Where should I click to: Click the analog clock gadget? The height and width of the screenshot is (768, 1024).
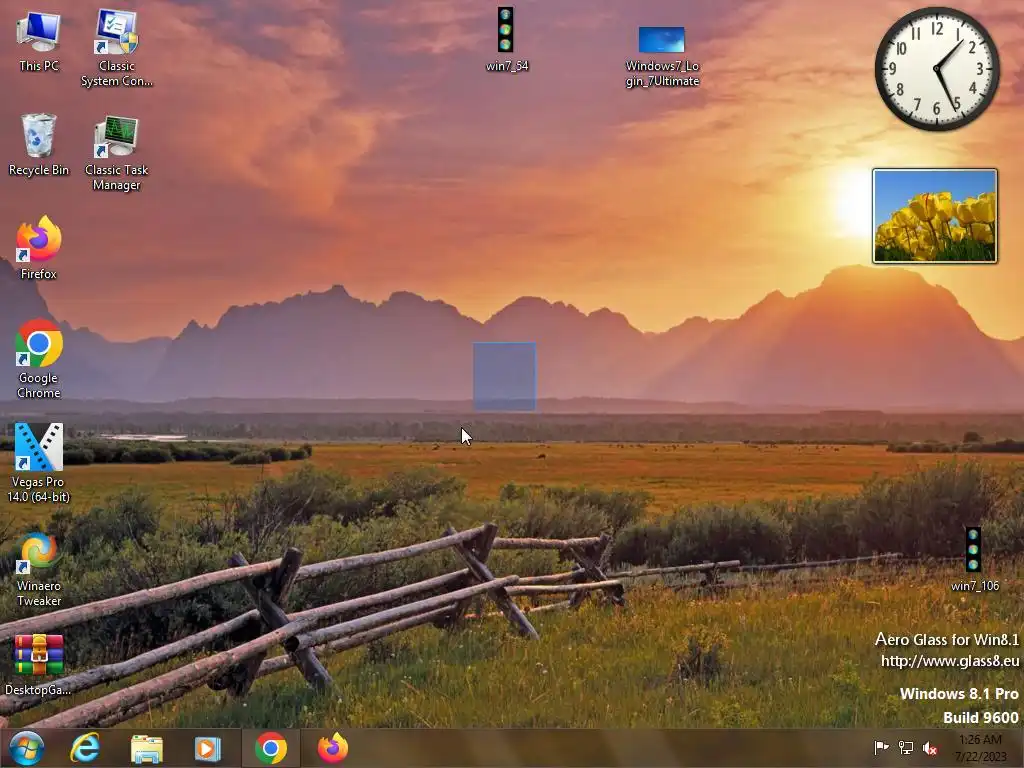(x=936, y=69)
